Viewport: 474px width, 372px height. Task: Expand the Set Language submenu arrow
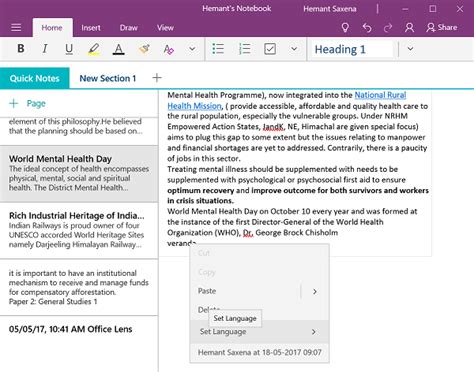[313, 332]
